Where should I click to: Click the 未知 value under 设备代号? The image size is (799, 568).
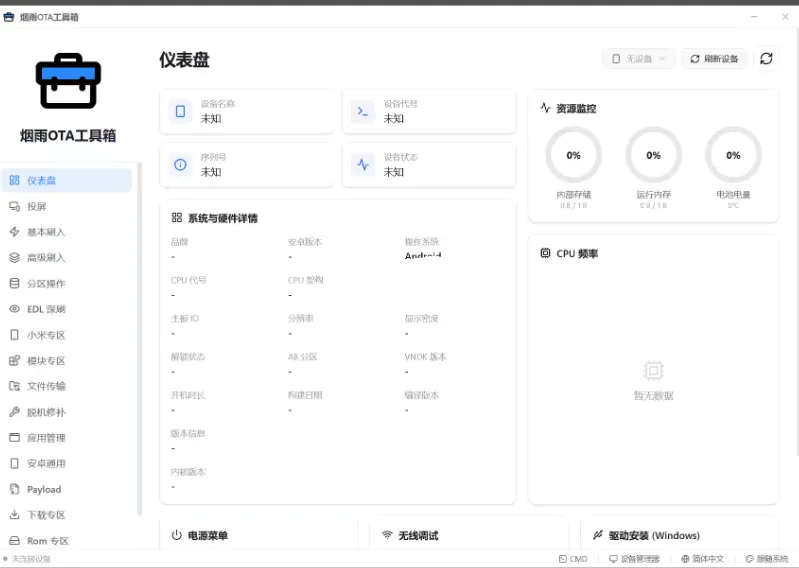pos(393,119)
